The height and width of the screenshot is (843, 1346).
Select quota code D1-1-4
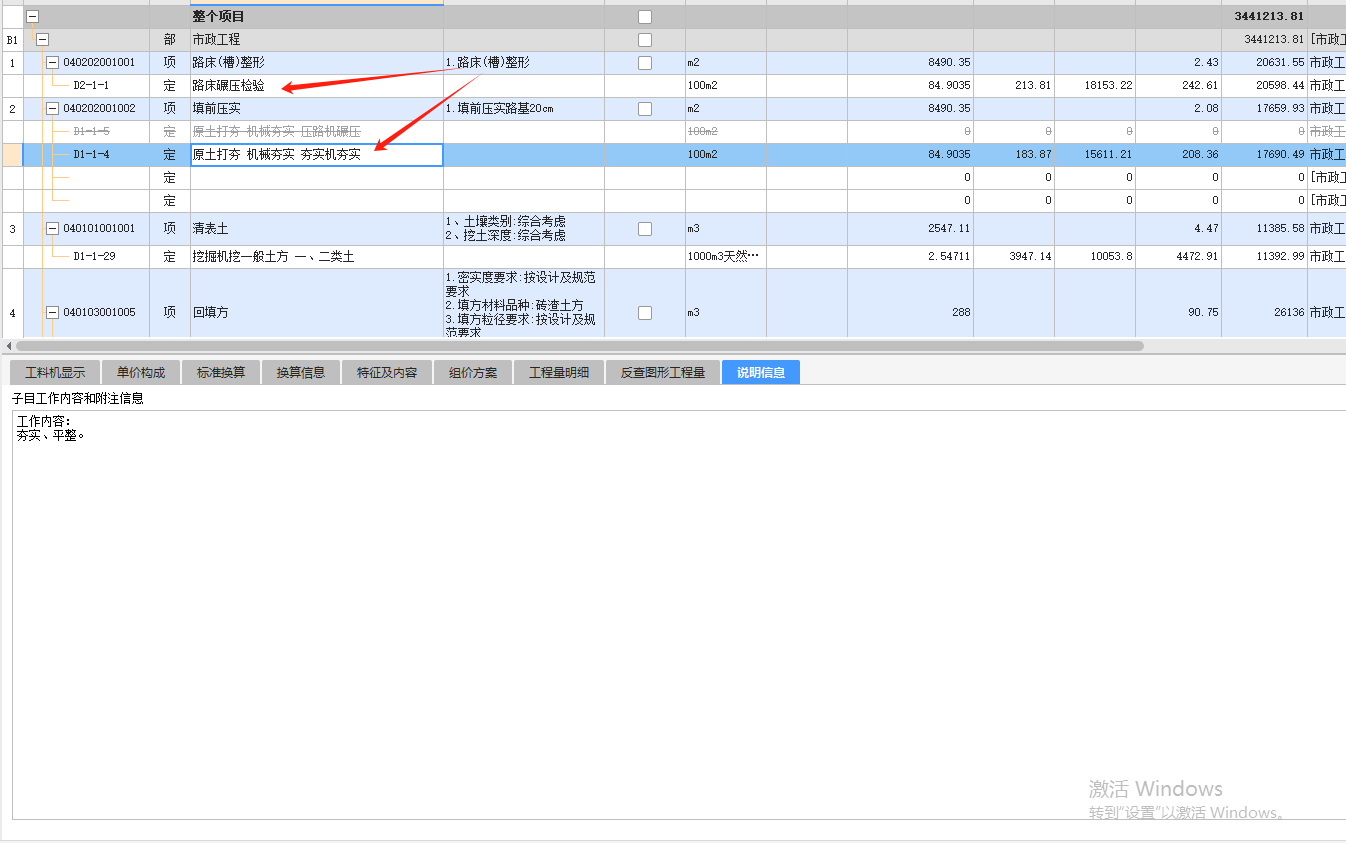pos(91,155)
